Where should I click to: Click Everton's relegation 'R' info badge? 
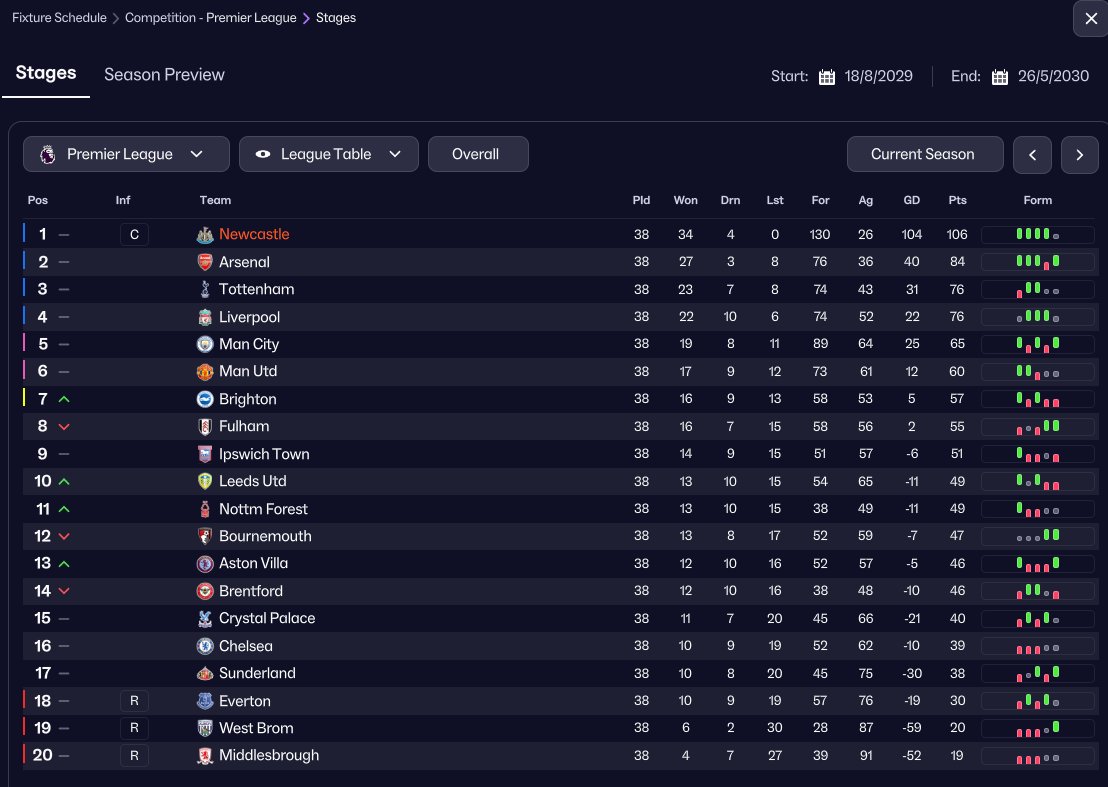134,701
